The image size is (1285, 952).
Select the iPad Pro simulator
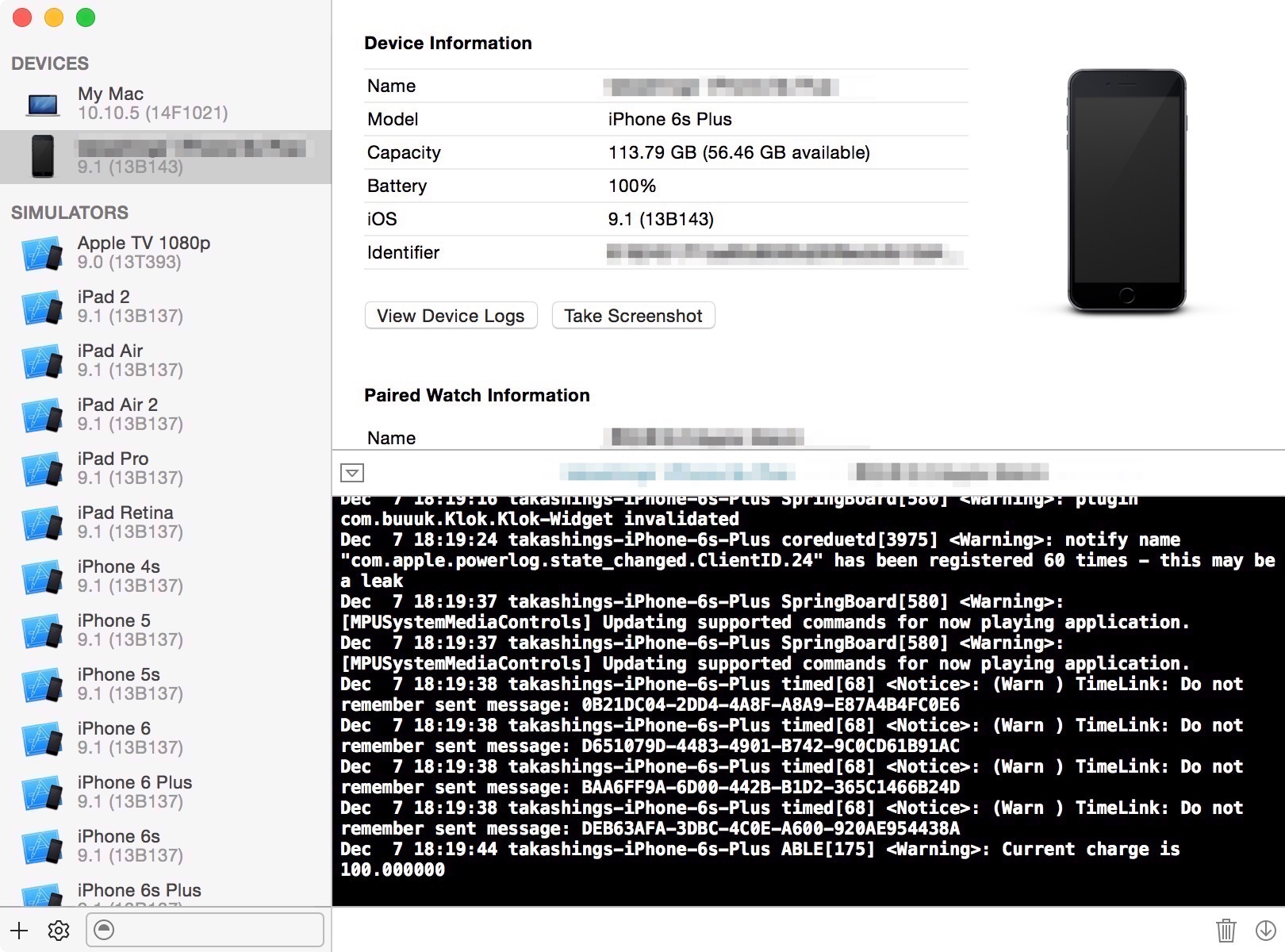(111, 467)
